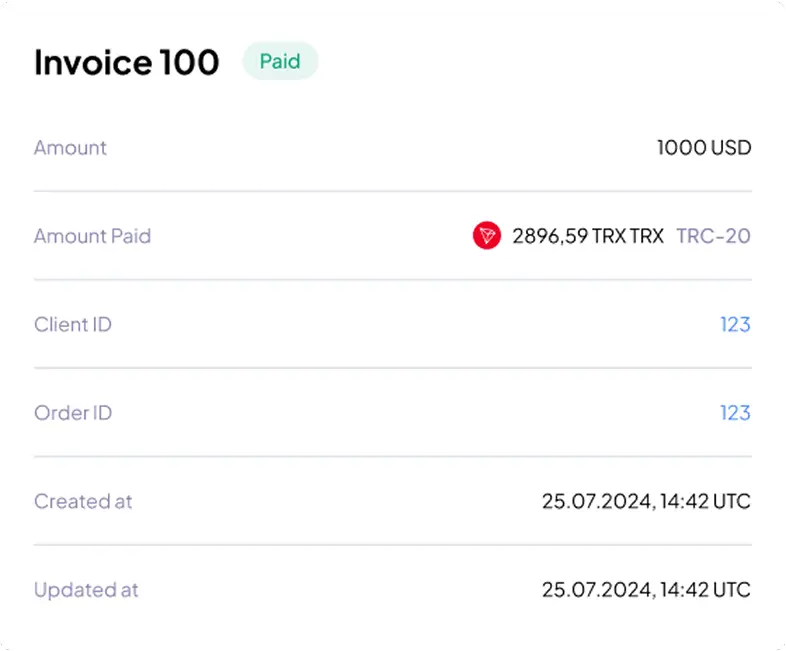Select the Invoice 100 heading

pyautogui.click(x=127, y=62)
